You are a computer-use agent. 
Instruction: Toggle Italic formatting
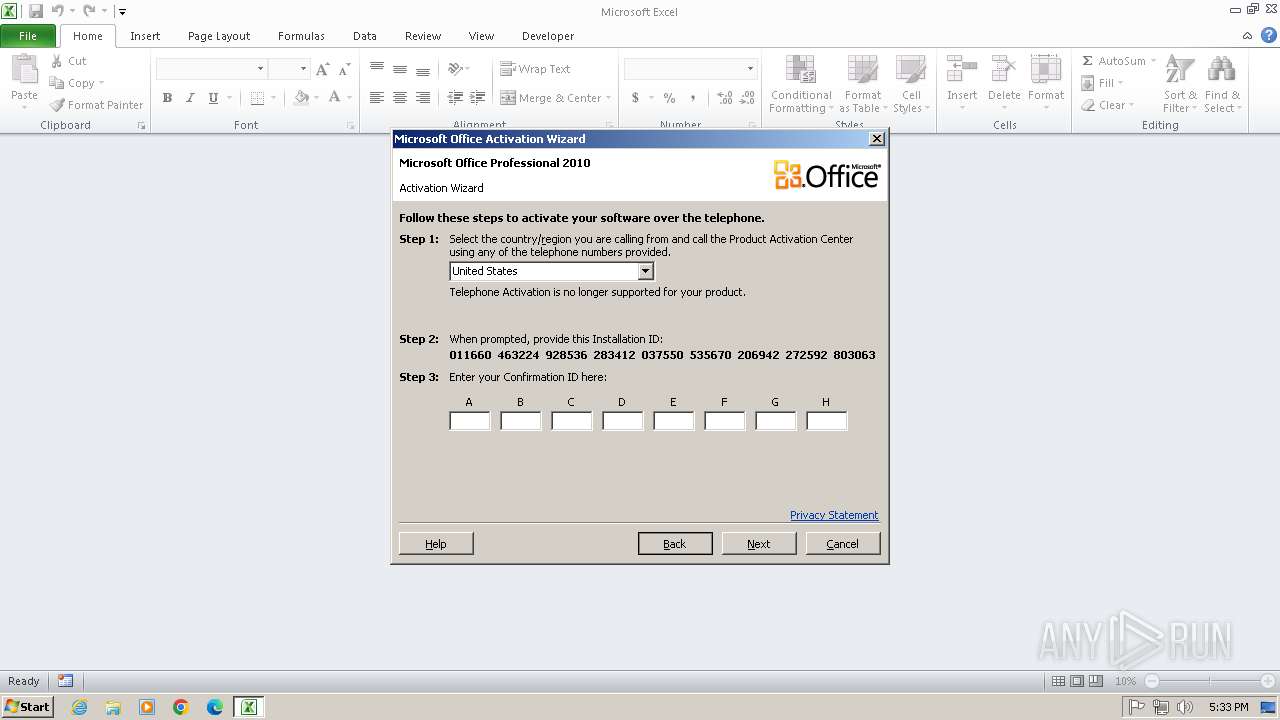pos(190,98)
